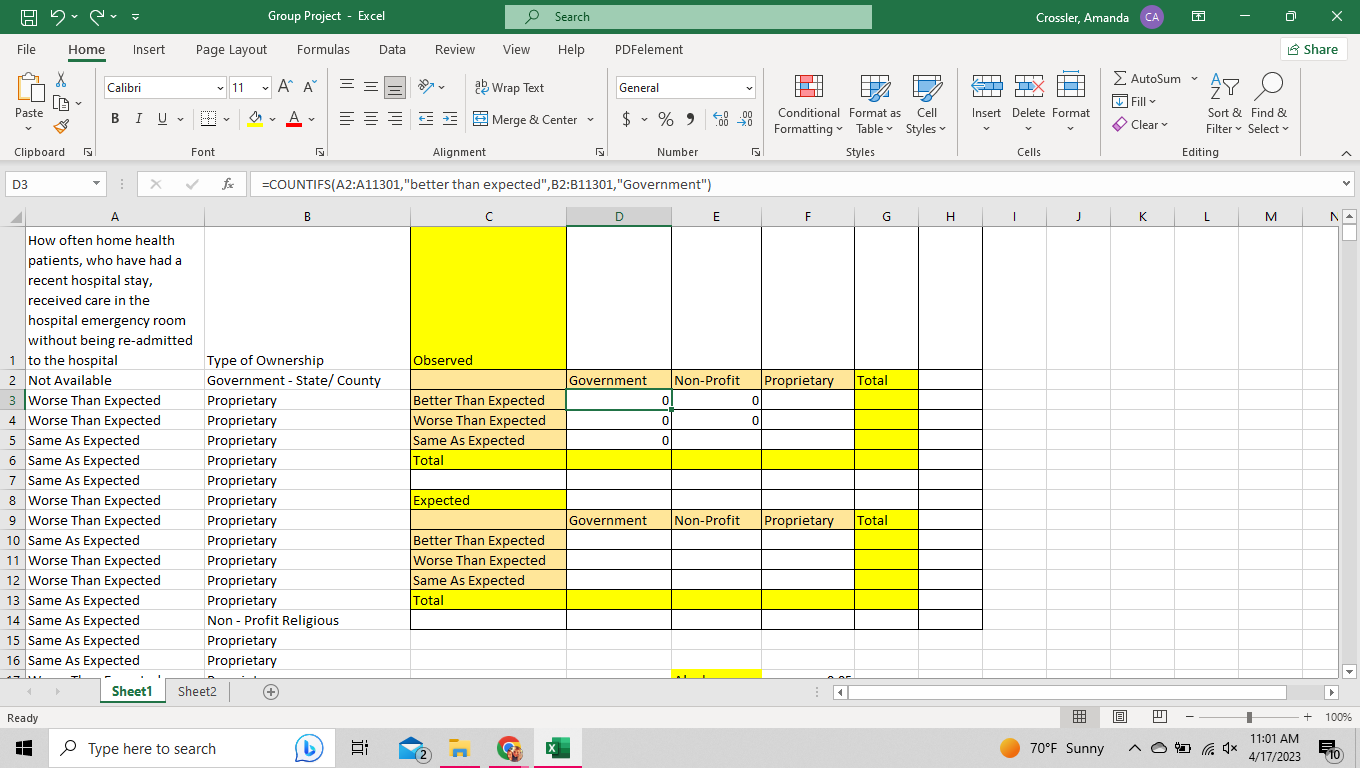
Task: Collapse the ribbon with the chevron
Action: coord(1346,153)
